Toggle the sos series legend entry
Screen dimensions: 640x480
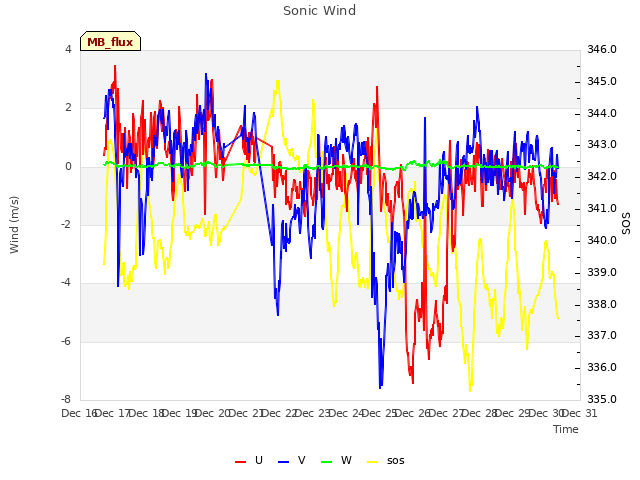point(386,460)
